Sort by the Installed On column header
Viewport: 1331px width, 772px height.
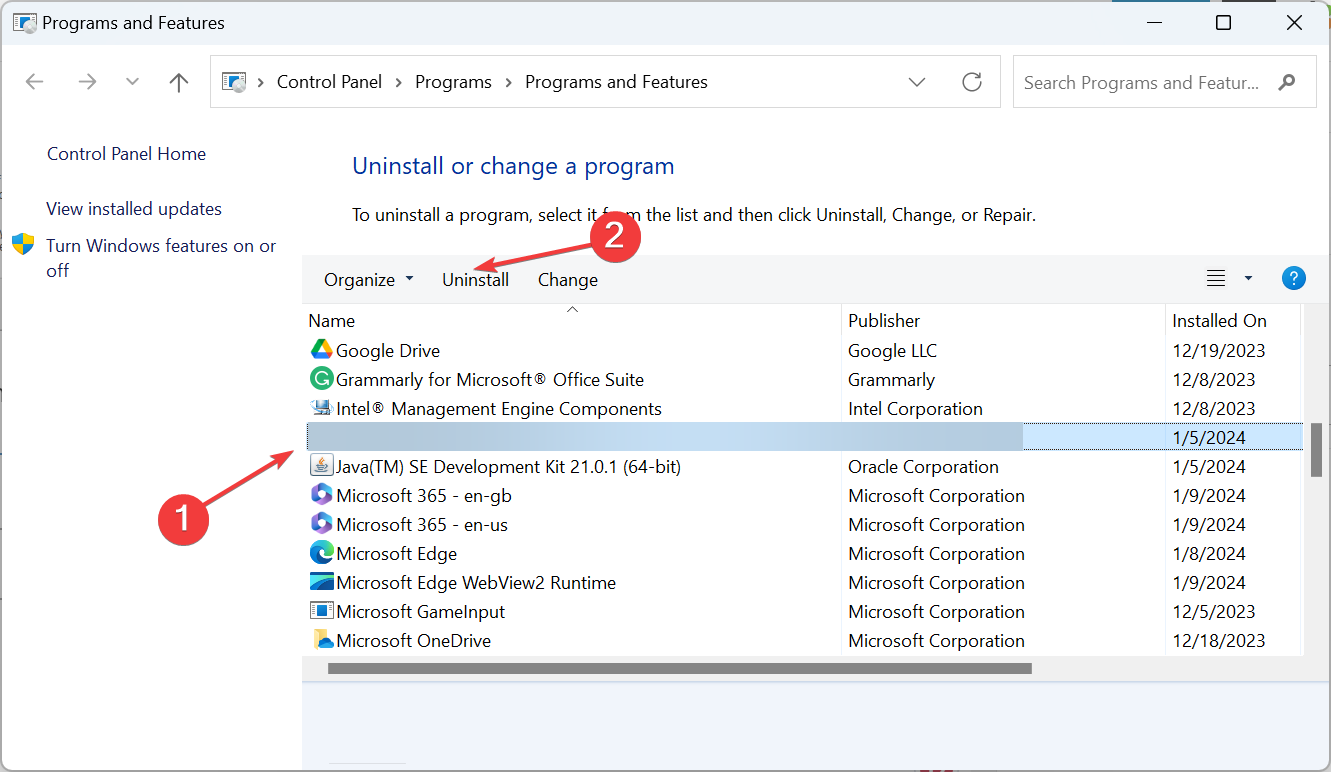[1219, 321]
